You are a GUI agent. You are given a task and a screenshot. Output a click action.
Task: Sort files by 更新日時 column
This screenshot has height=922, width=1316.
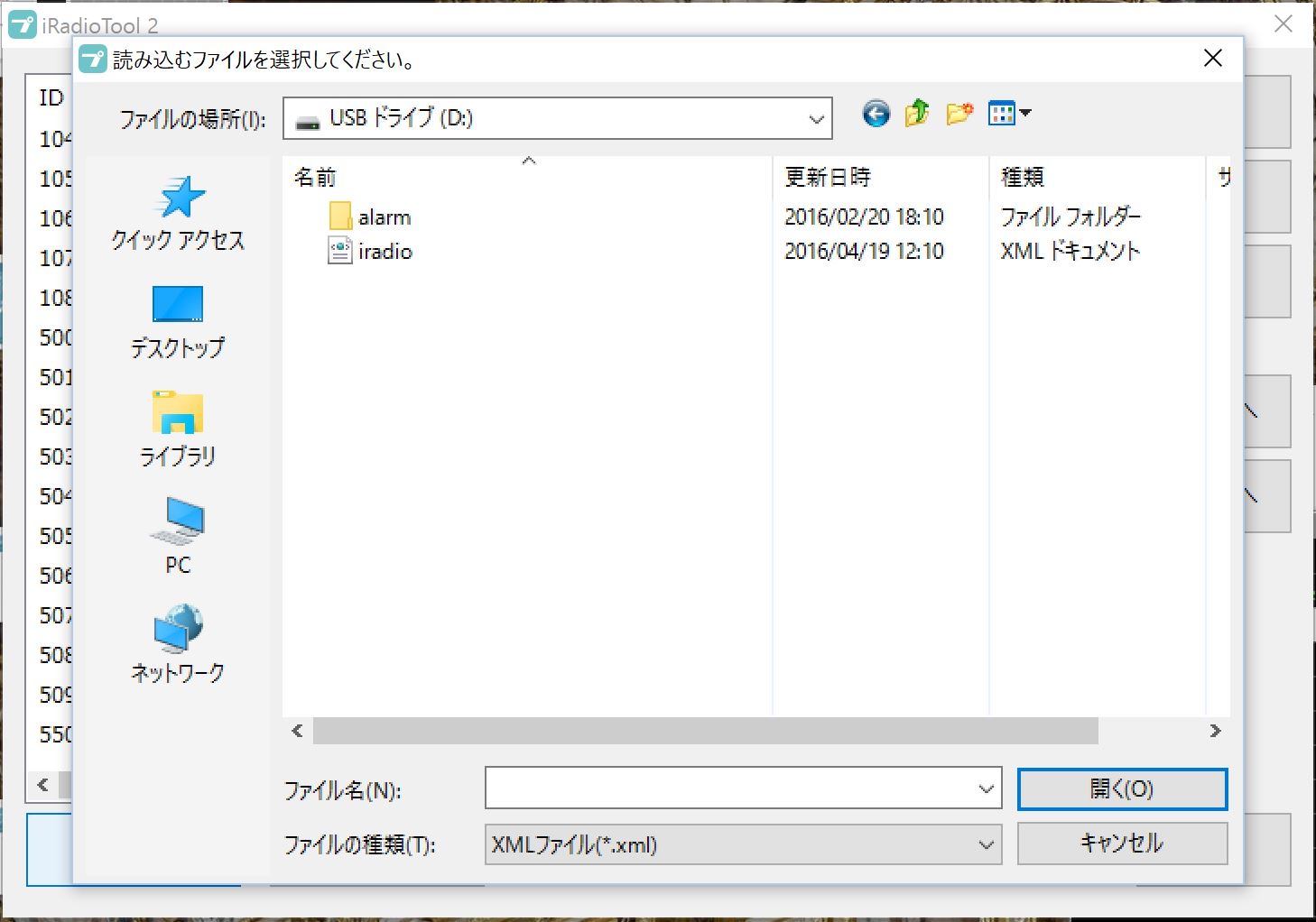[x=881, y=177]
